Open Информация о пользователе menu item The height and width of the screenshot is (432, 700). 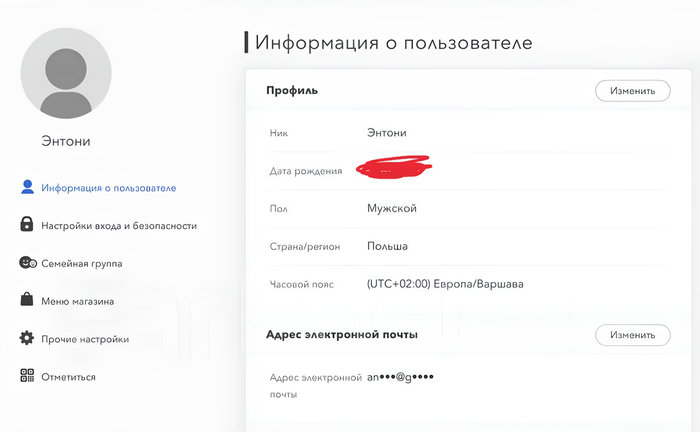point(109,187)
